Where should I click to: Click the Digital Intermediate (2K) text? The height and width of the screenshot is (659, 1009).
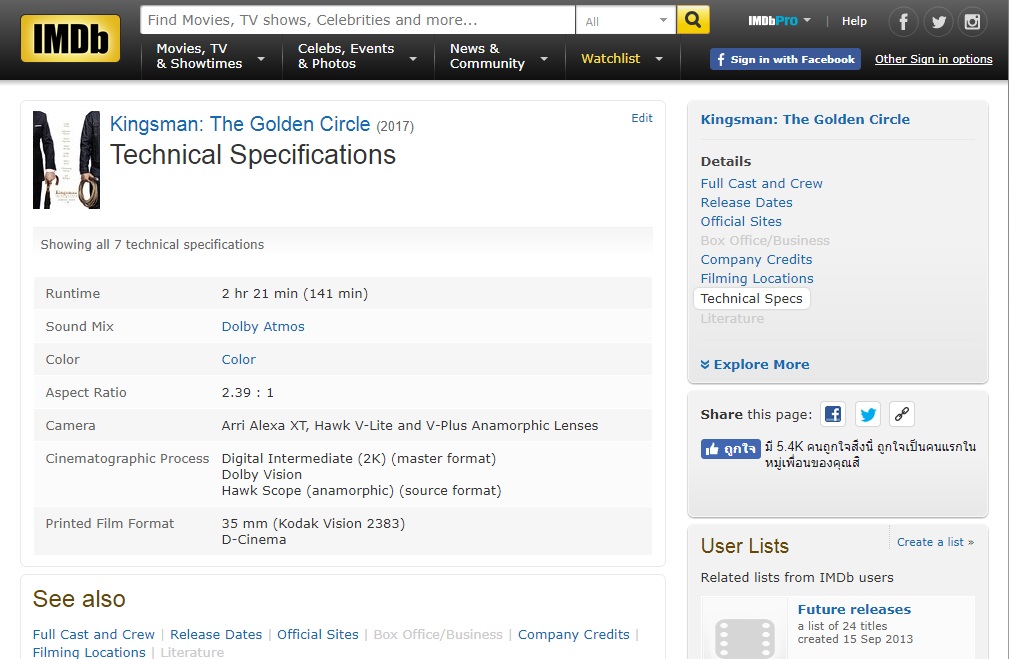pos(359,458)
